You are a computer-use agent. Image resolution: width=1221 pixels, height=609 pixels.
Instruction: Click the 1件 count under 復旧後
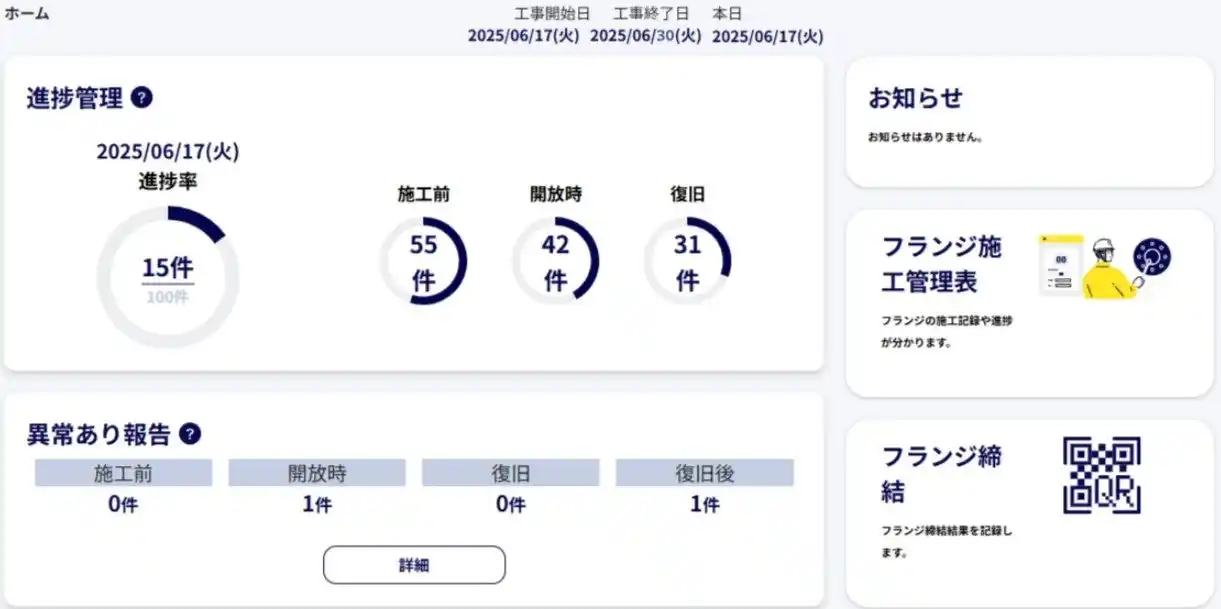(704, 505)
